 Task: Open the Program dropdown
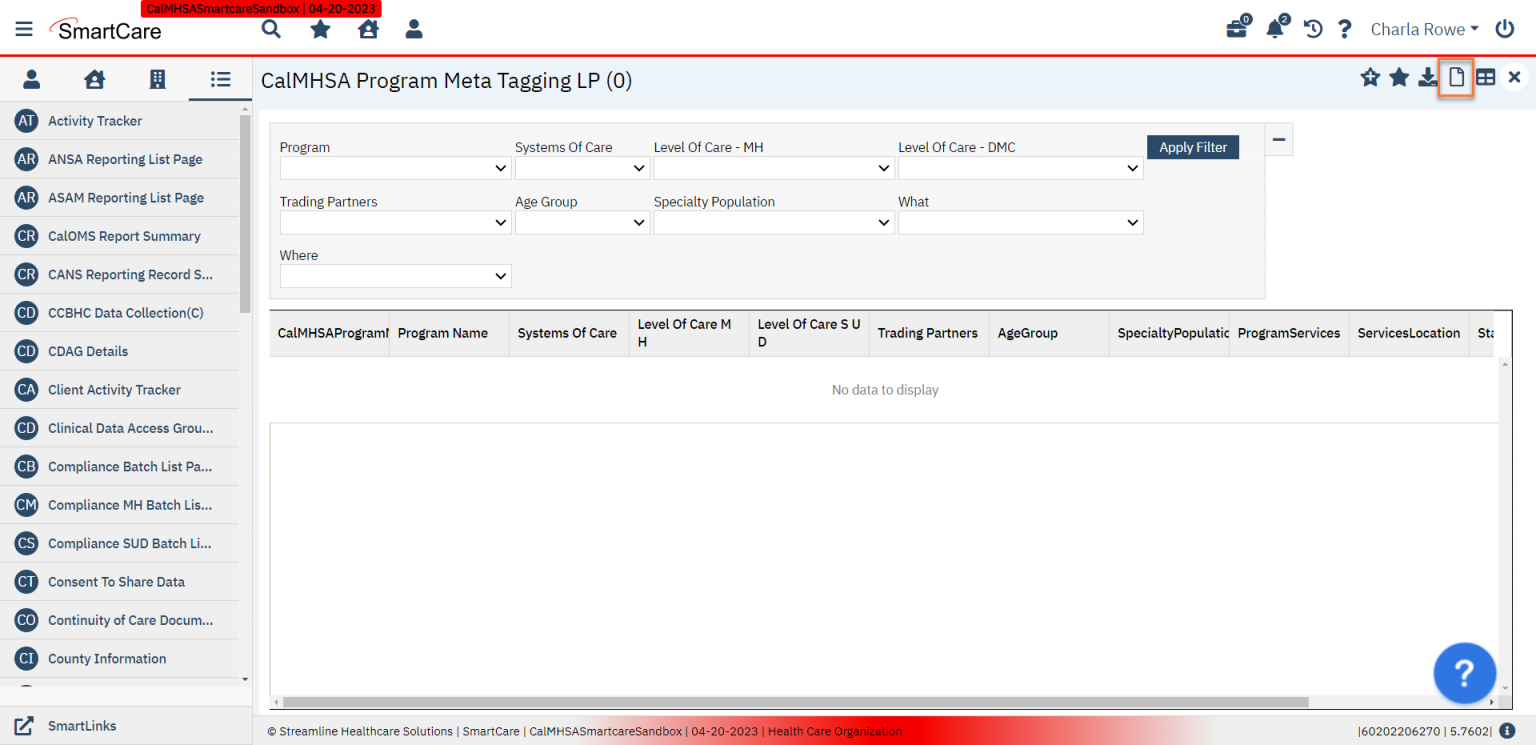pyautogui.click(x=395, y=167)
